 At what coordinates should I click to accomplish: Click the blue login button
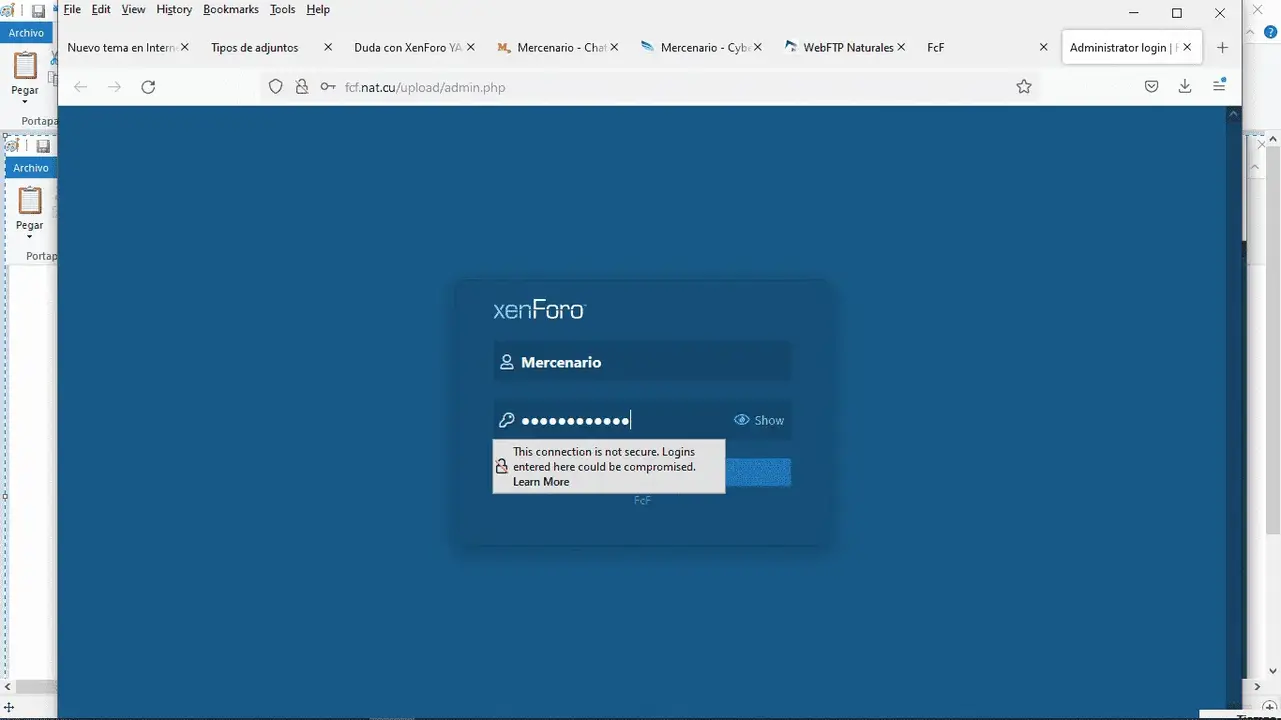tap(758, 472)
